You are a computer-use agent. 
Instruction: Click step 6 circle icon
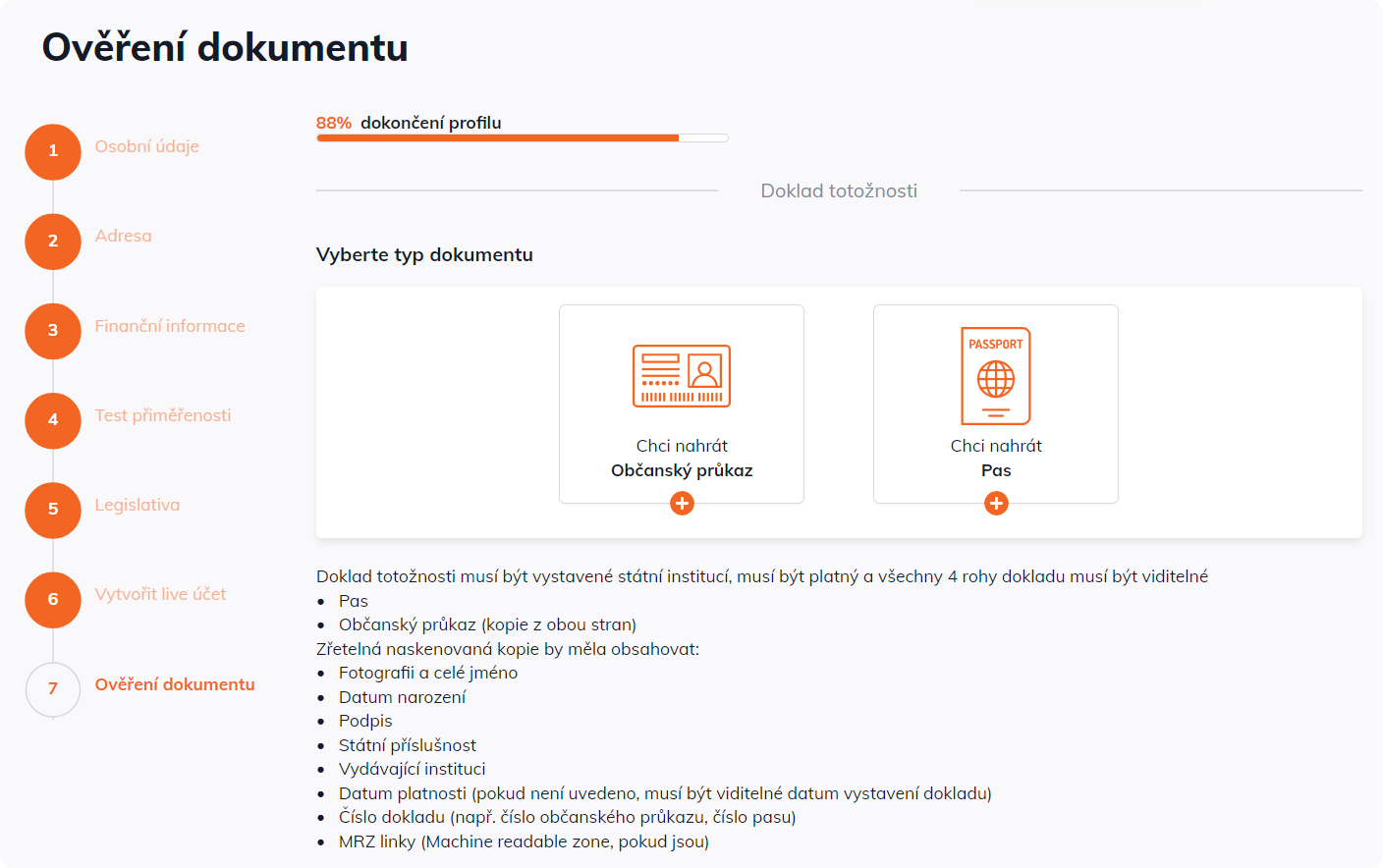coord(53,600)
